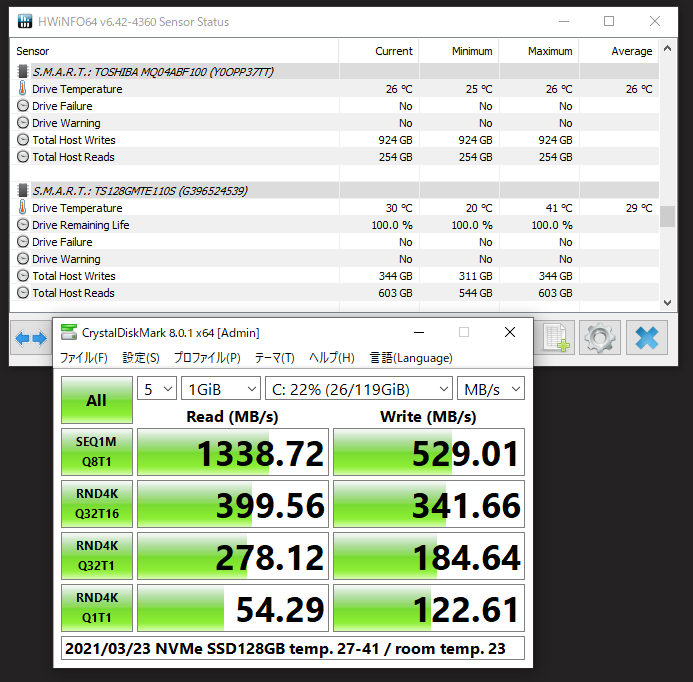The width and height of the screenshot is (693, 682).
Task: Click HWiNFO scrollbar down arrow
Action: pyautogui.click(x=667, y=303)
